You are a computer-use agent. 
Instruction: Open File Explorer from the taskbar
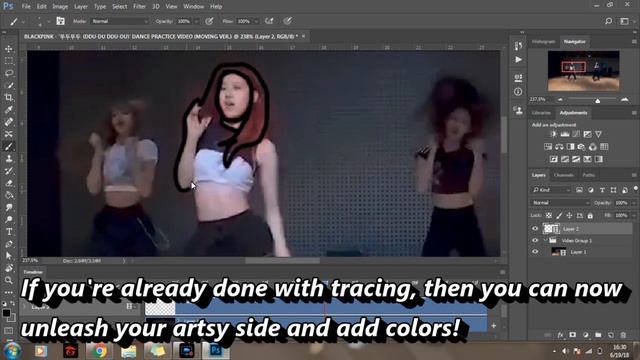pos(129,351)
